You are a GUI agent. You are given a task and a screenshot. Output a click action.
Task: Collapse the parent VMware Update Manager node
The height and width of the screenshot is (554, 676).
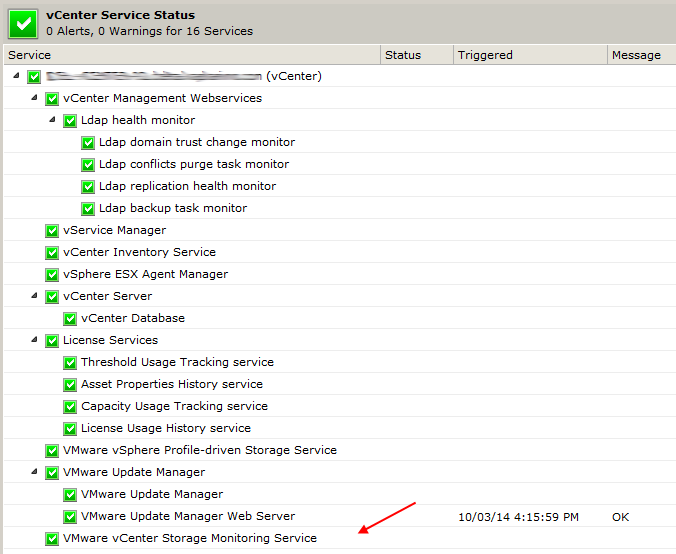tap(34, 471)
